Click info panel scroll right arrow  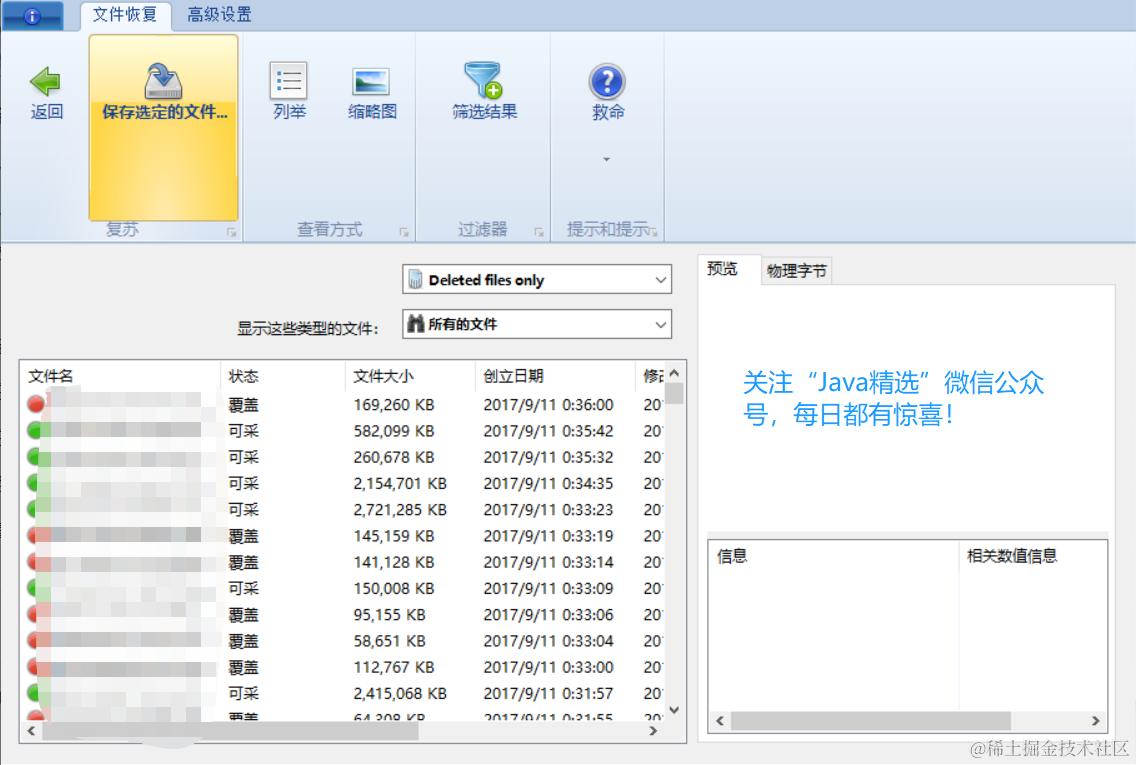[x=1095, y=721]
